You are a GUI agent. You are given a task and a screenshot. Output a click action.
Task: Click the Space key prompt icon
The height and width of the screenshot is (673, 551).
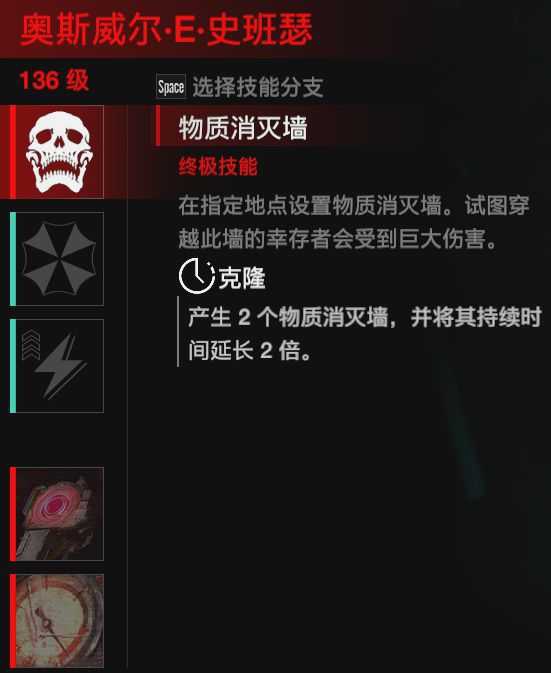pos(171,87)
